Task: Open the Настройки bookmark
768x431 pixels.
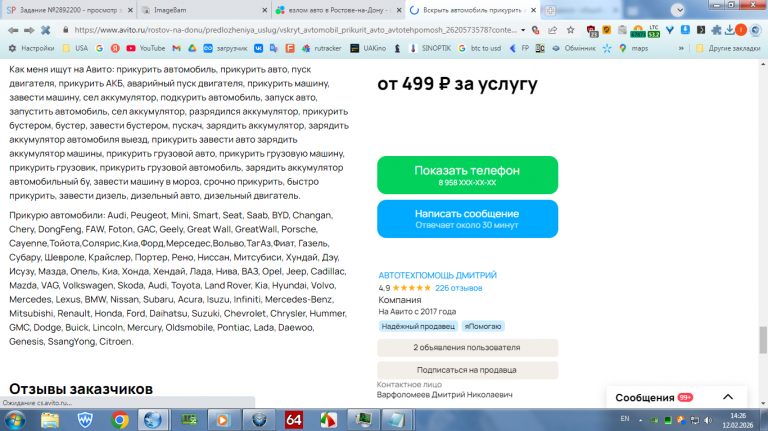Action: tap(31, 48)
